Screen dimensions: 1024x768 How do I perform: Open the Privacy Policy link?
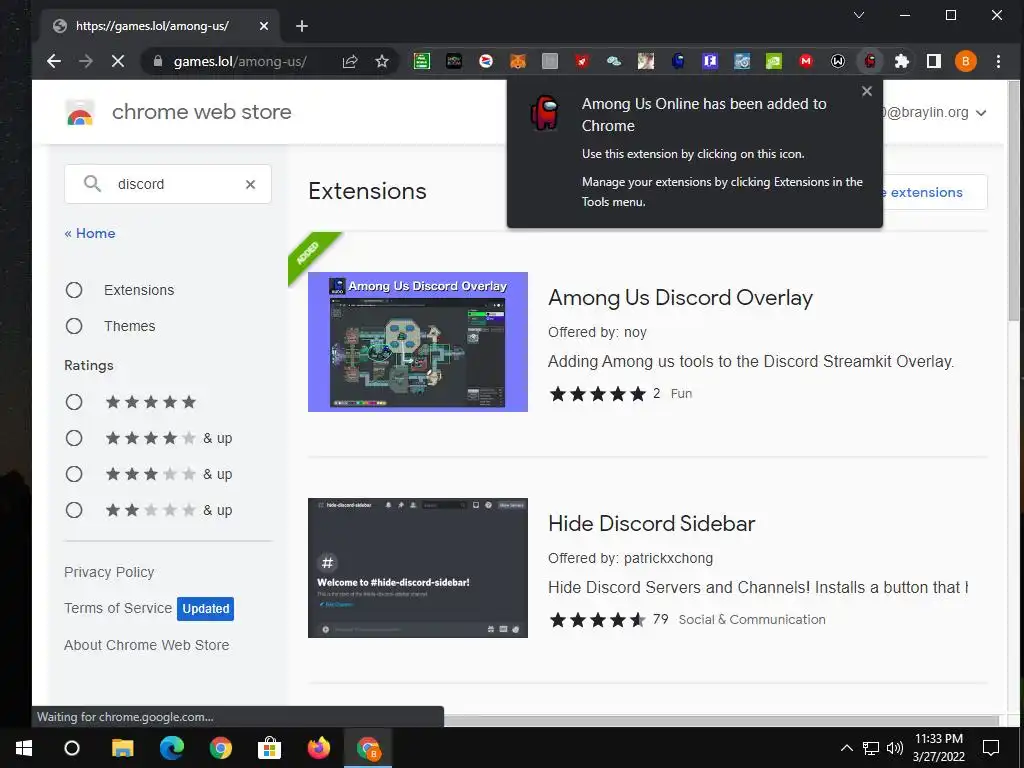pyautogui.click(x=109, y=572)
